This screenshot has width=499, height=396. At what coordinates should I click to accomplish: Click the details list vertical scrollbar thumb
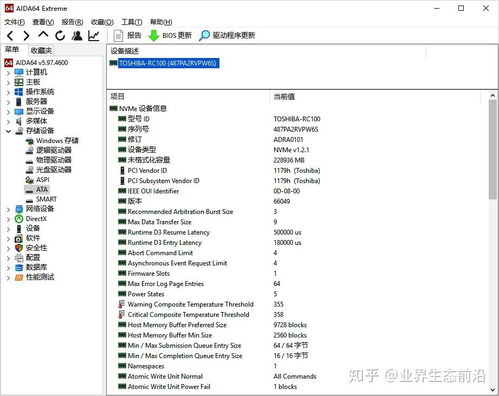coord(493,150)
